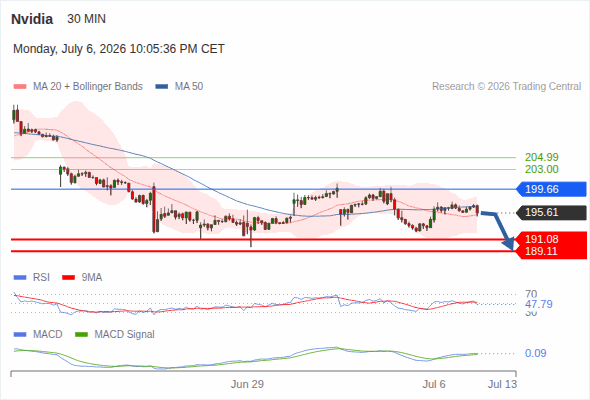Select the 191.08 red support tag
This screenshot has height=400, width=590.
point(552,239)
